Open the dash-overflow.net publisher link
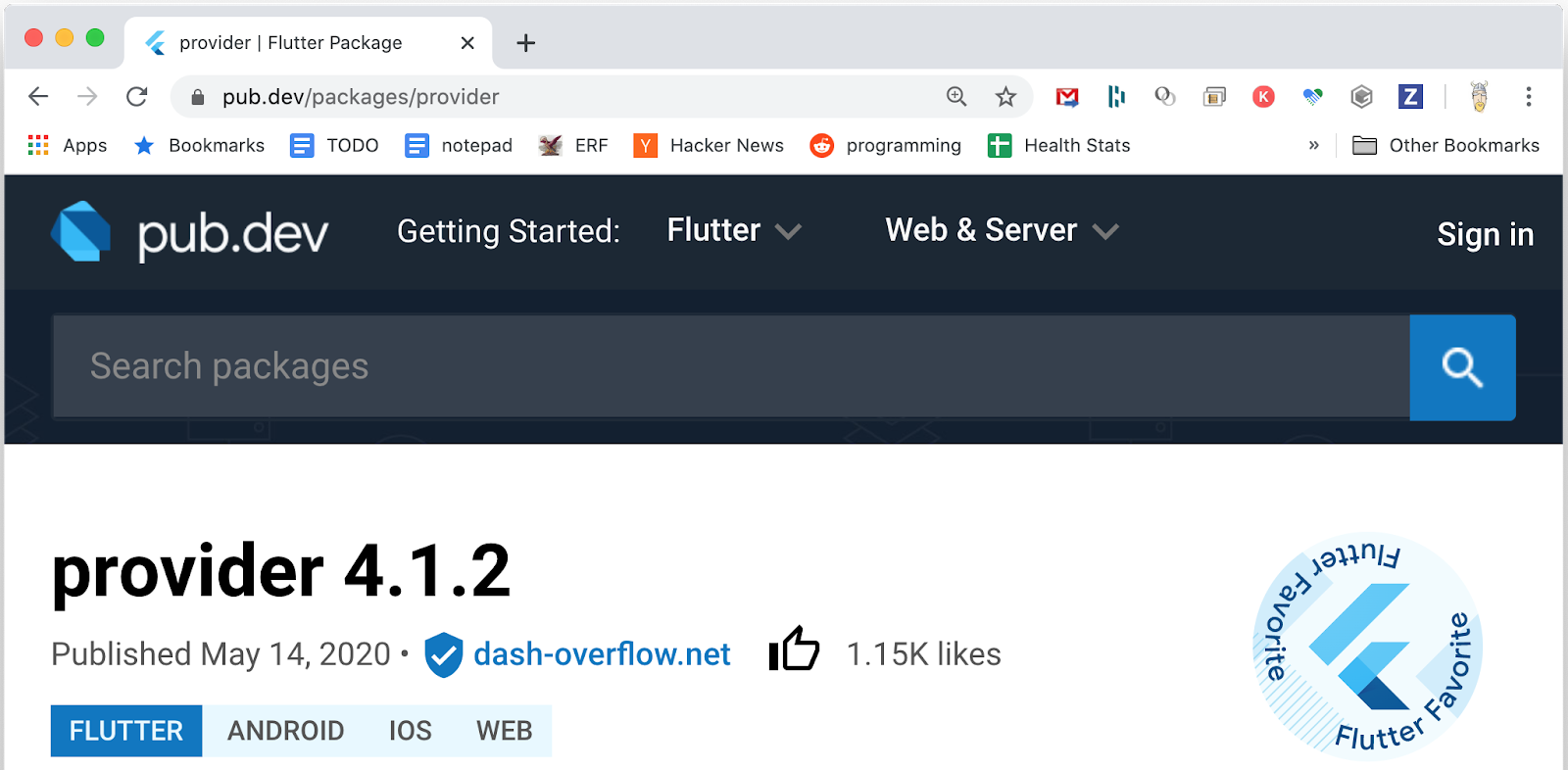Image resolution: width=1568 pixels, height=770 pixels. coord(602,653)
